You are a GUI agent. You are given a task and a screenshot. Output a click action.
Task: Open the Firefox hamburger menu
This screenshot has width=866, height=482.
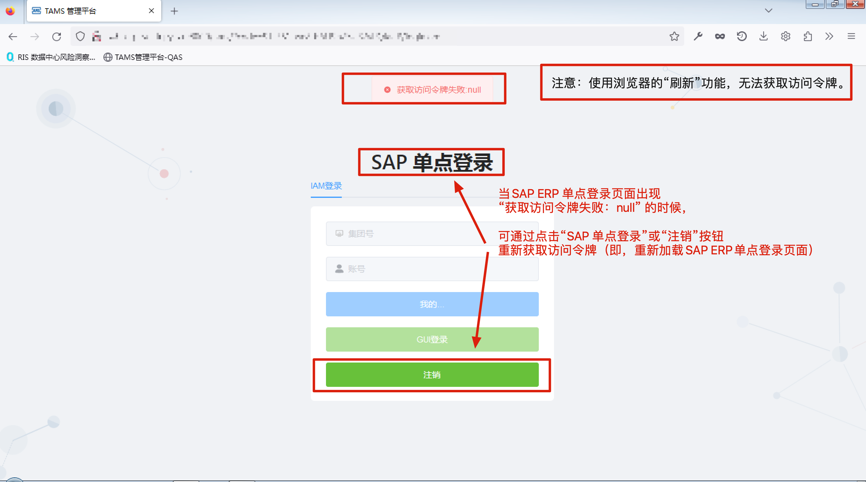point(851,36)
